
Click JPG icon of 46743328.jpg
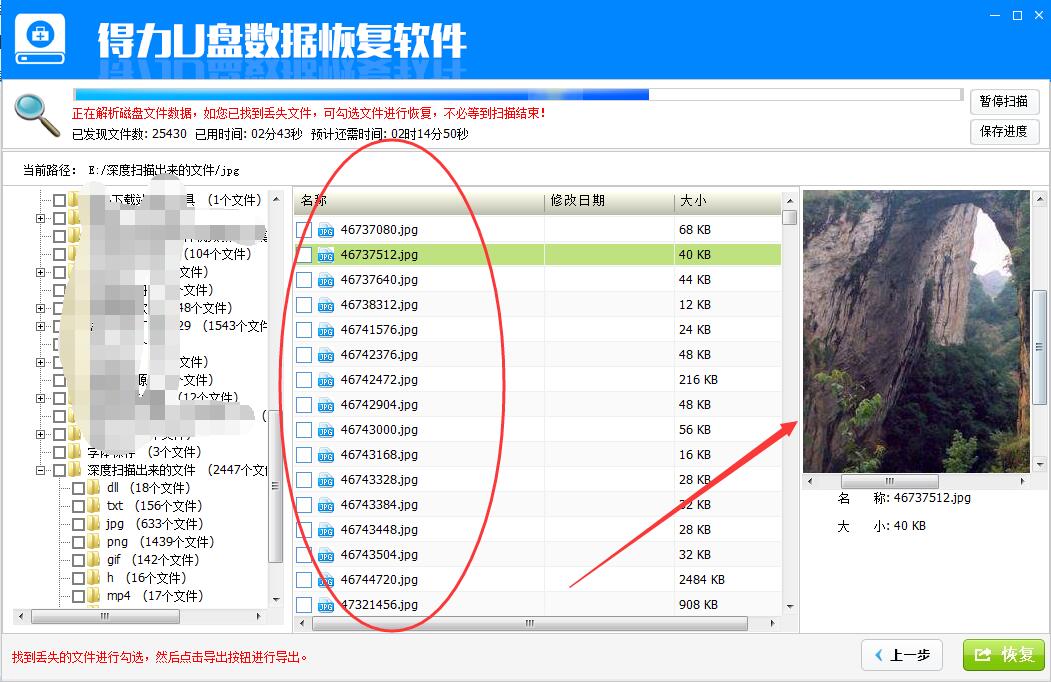tap(326, 480)
